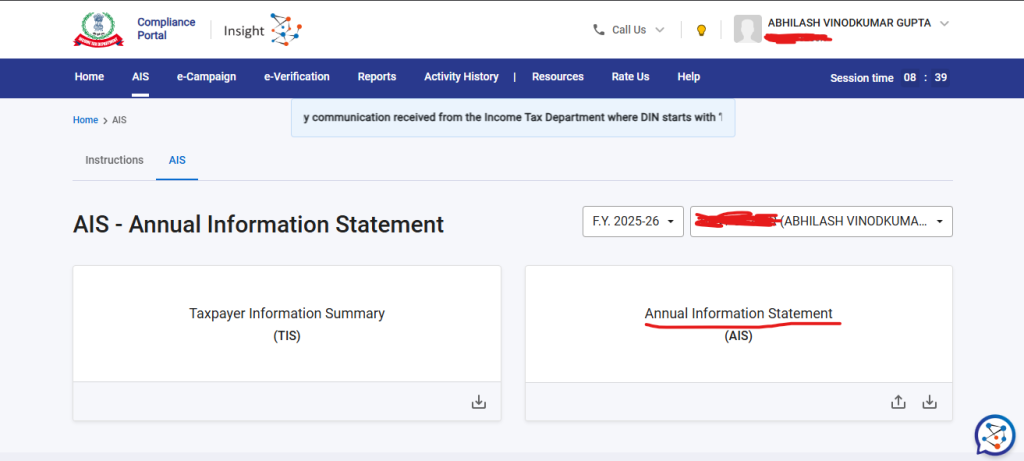
Task: Click the ABHILASH VINODKUMAR GUPTA username
Action: [x=851, y=23]
